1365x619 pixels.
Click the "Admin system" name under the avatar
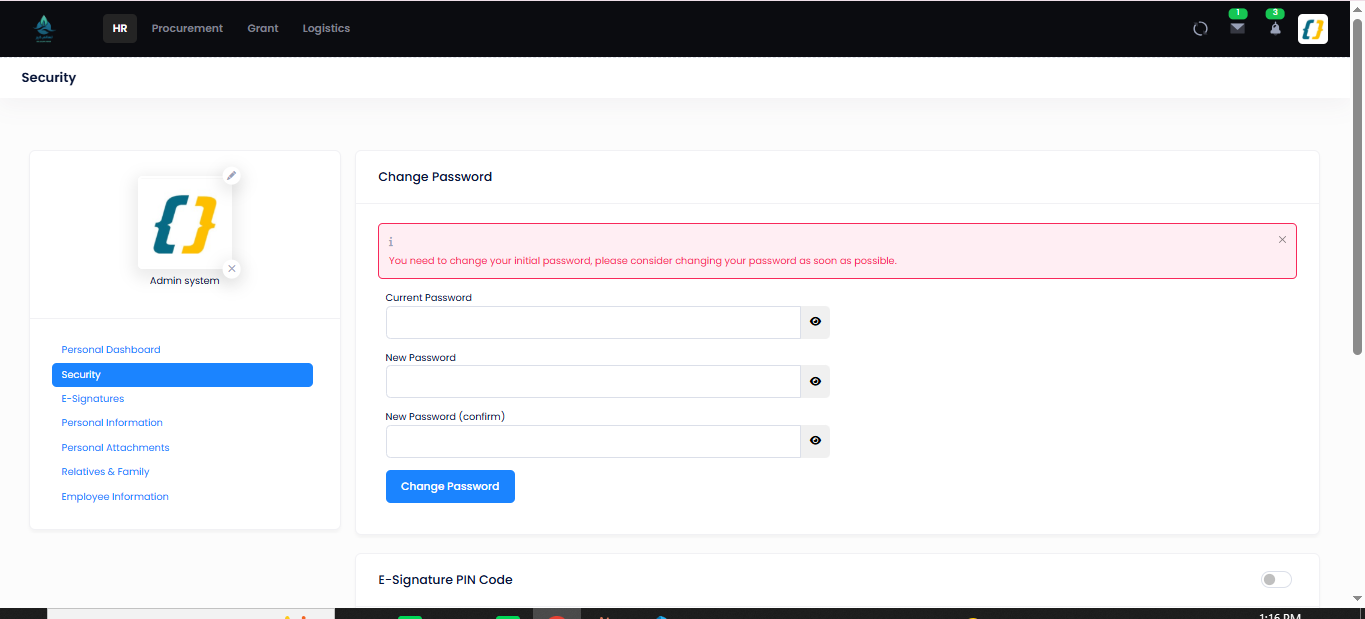point(185,281)
